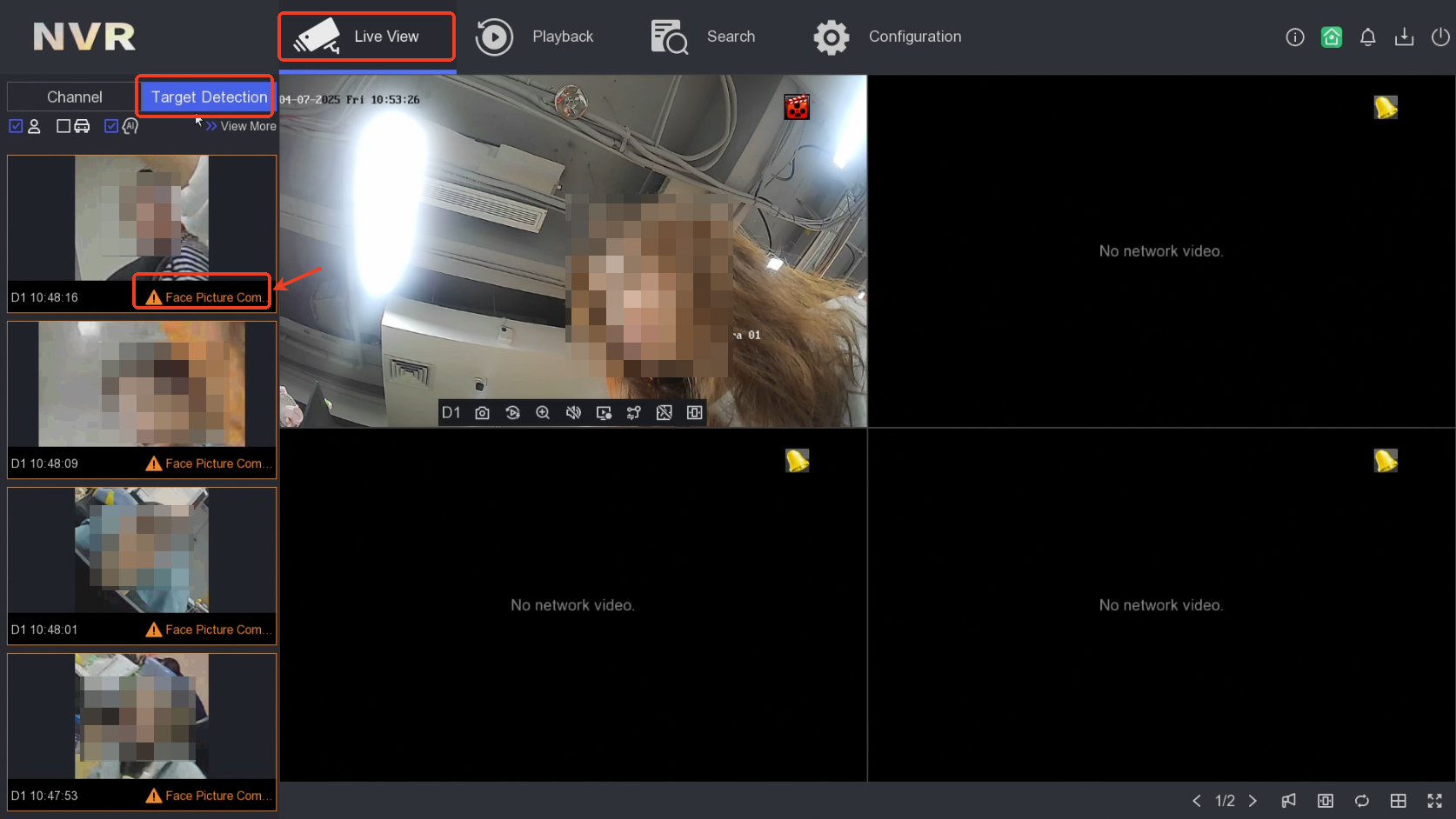Uncheck the human target detection checkbox
This screenshot has width=1456, height=819.
(16, 126)
